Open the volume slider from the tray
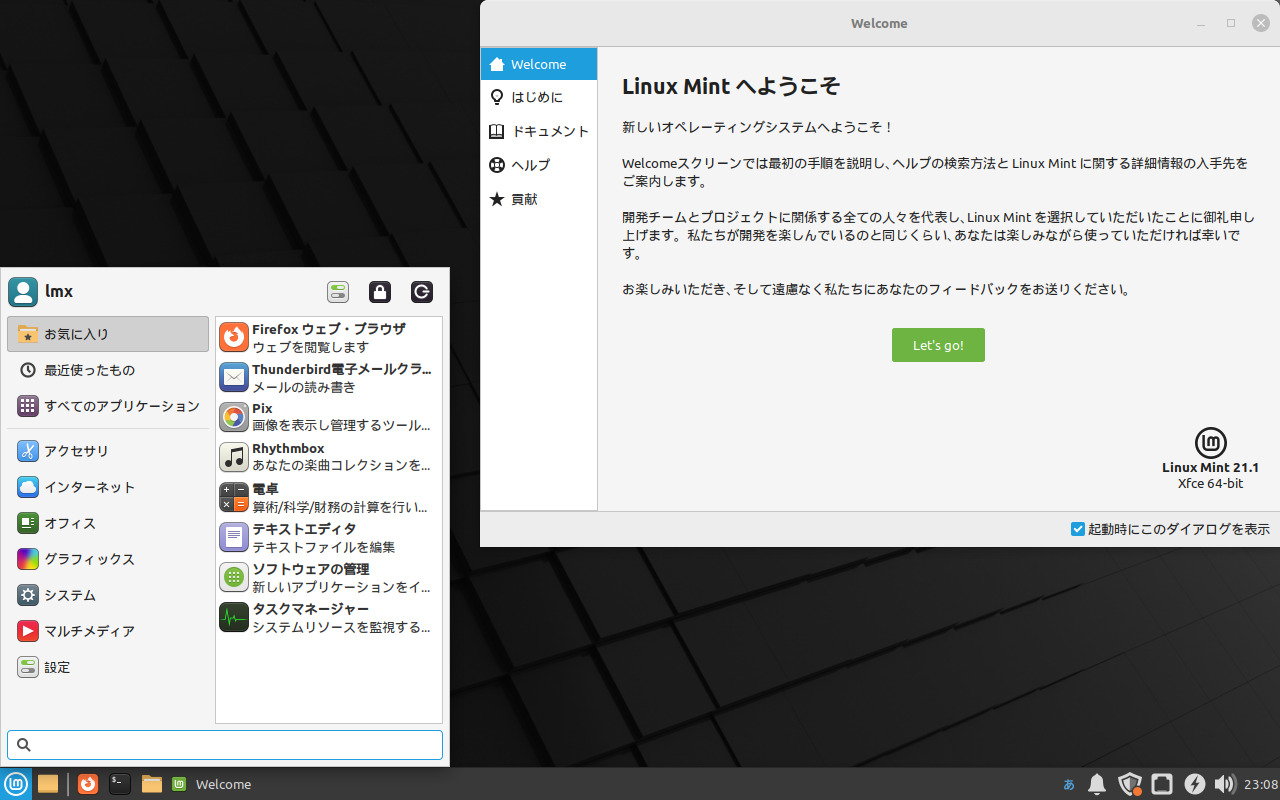The image size is (1280, 800). point(1225,784)
